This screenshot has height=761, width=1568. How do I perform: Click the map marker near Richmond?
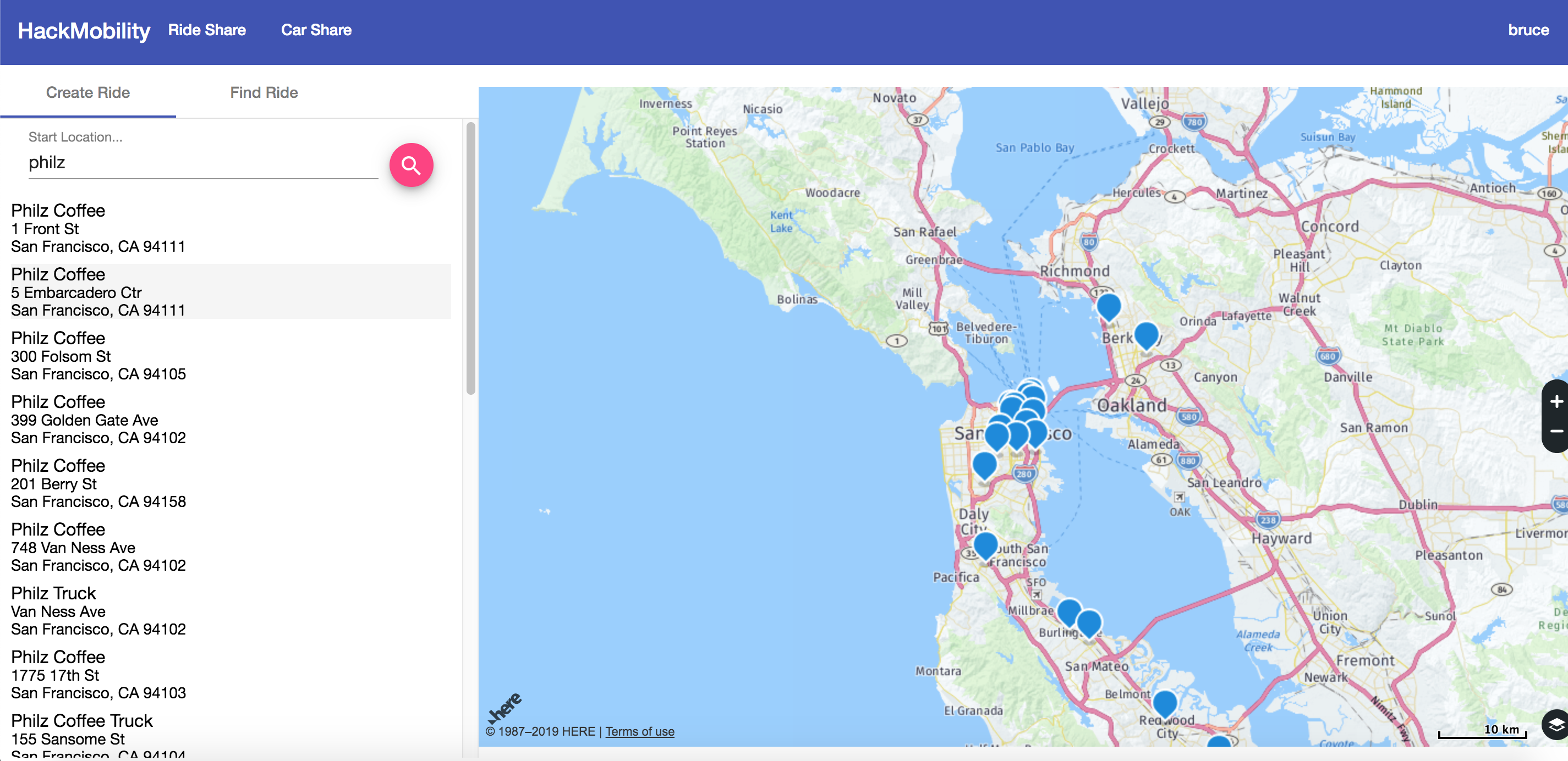[x=1109, y=305]
